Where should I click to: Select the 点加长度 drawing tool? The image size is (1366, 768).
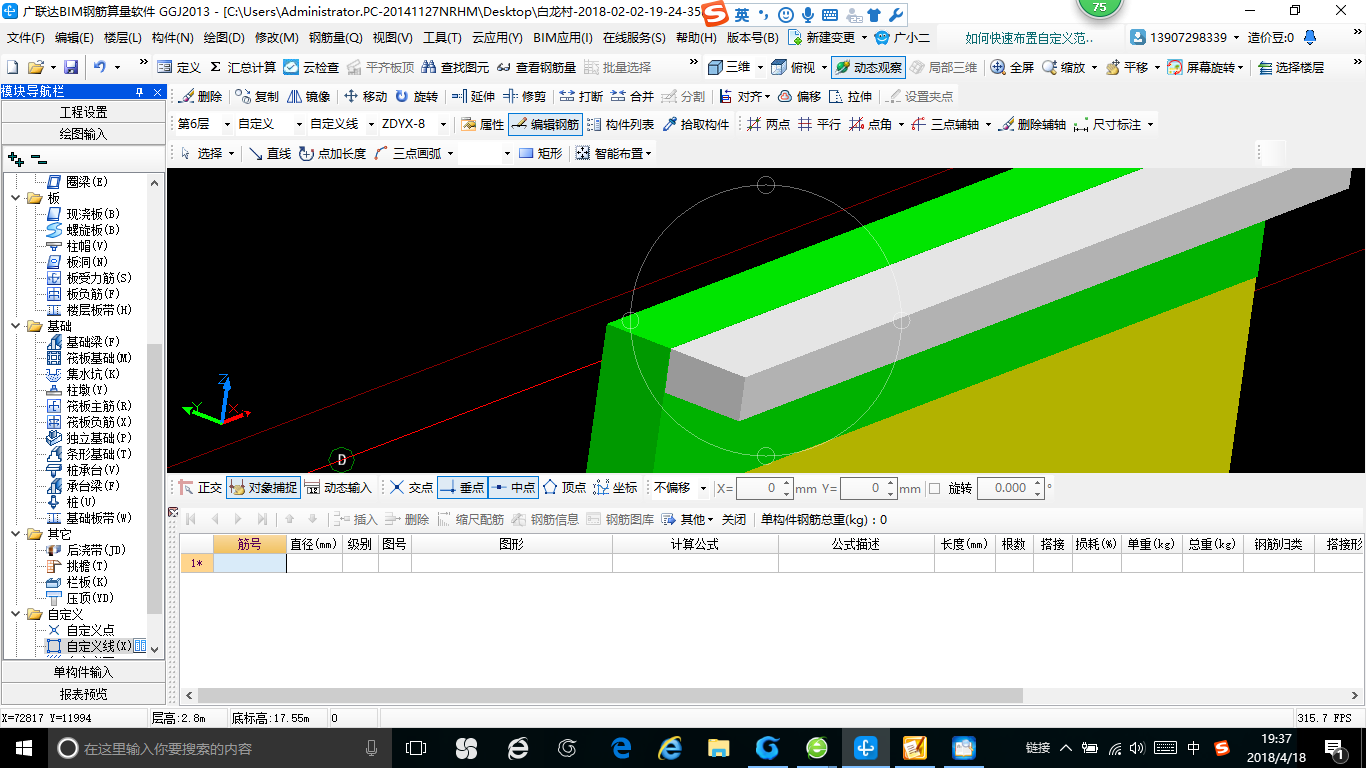tap(332, 154)
